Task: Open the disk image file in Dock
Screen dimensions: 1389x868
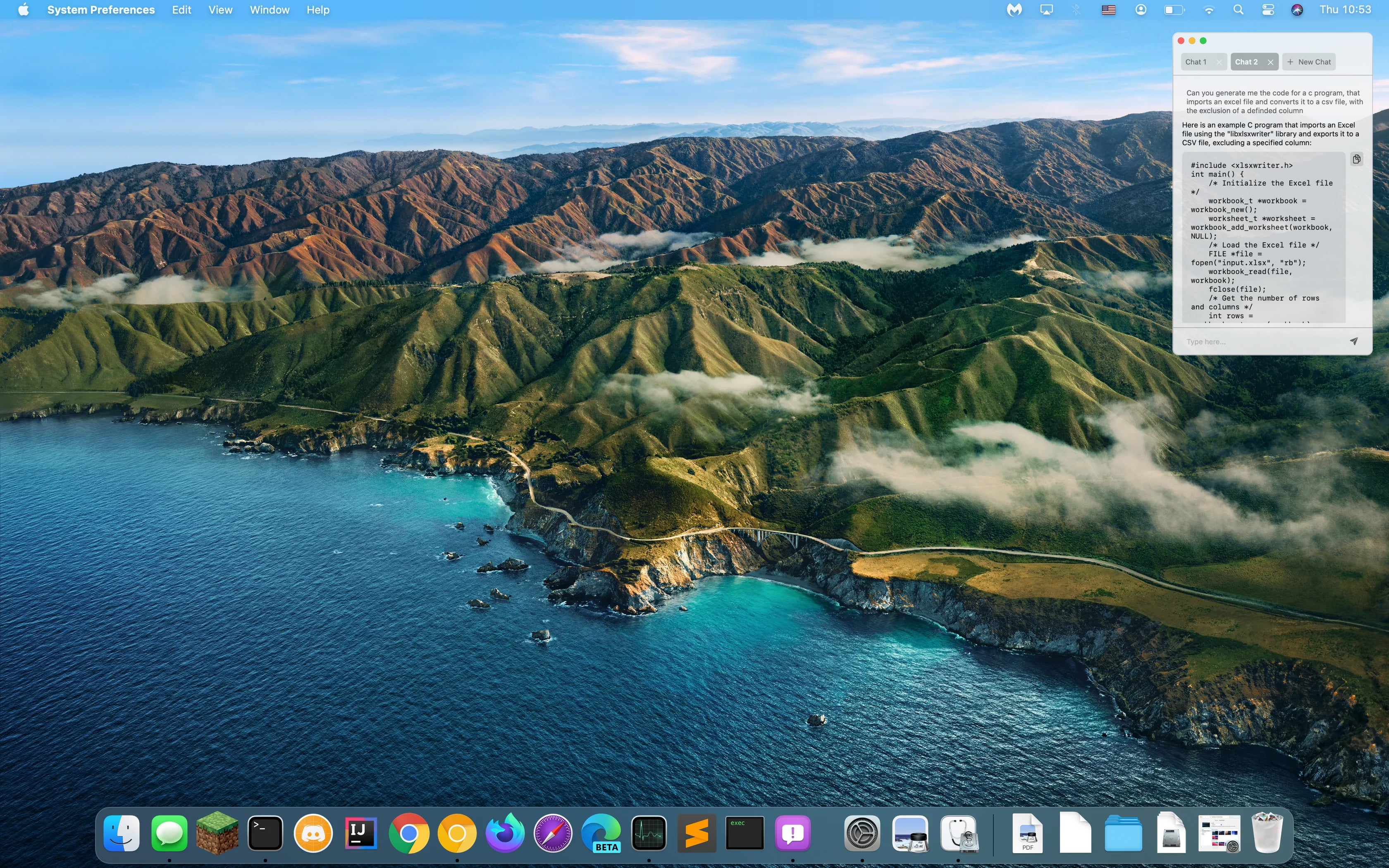Action: tap(1171, 832)
